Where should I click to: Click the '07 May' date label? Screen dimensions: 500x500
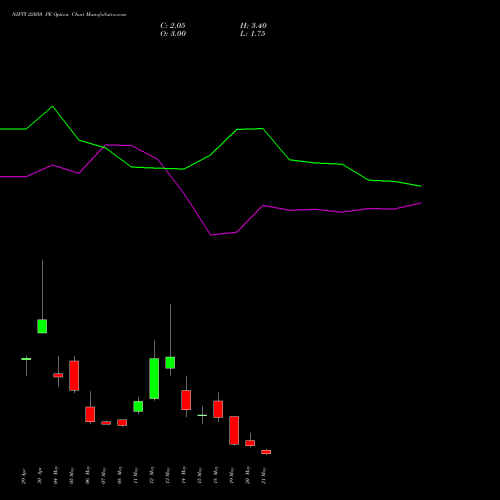pos(104,475)
